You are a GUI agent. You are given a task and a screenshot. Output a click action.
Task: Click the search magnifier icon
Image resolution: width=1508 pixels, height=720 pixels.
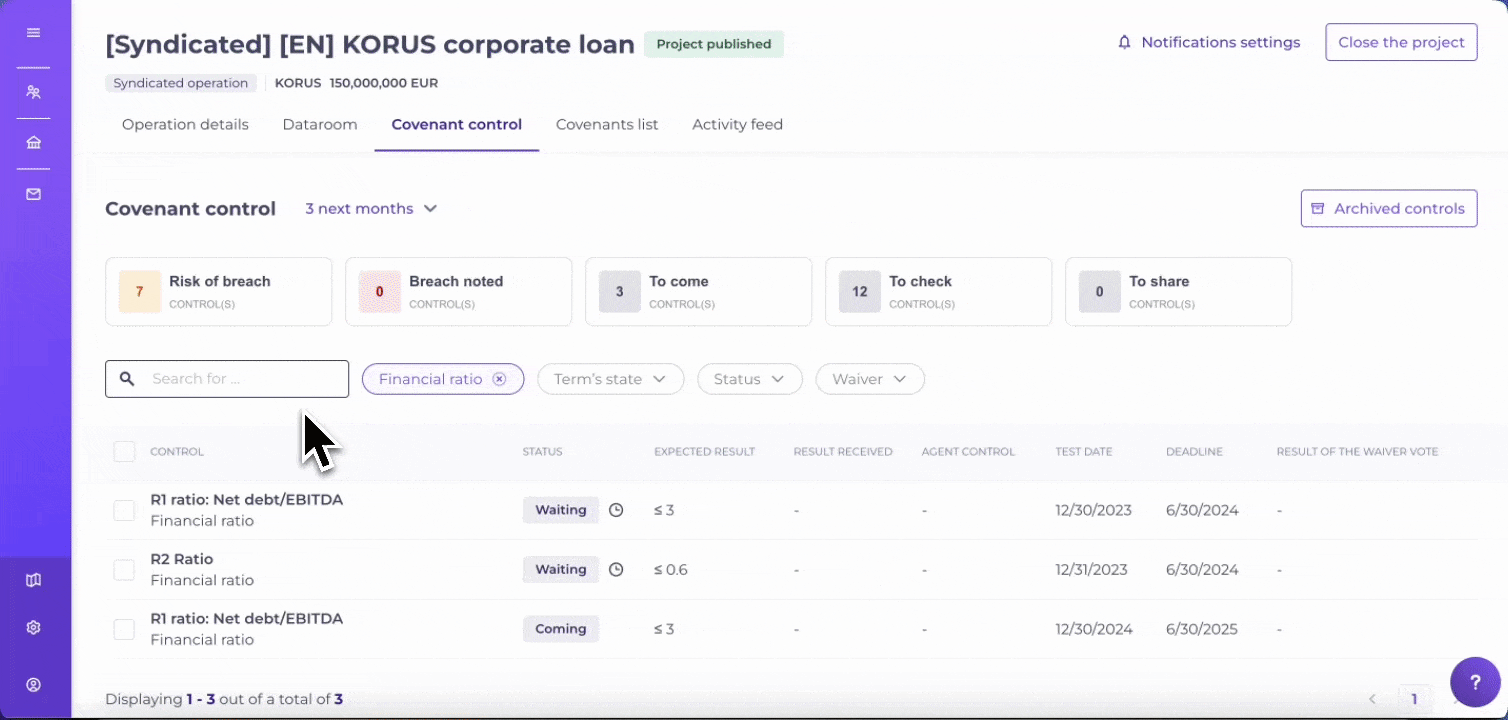pyautogui.click(x=127, y=379)
